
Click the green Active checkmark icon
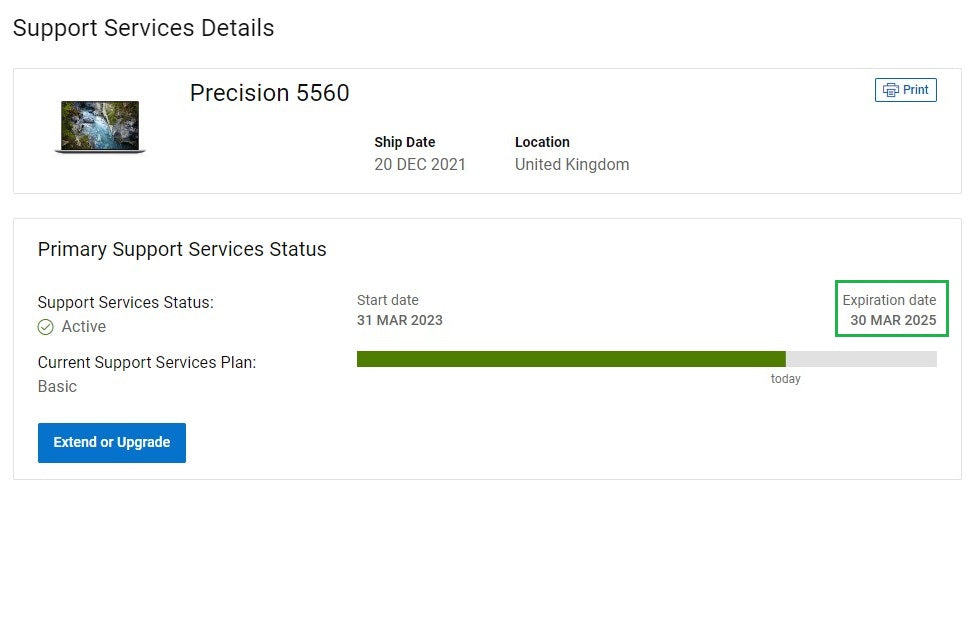46,327
